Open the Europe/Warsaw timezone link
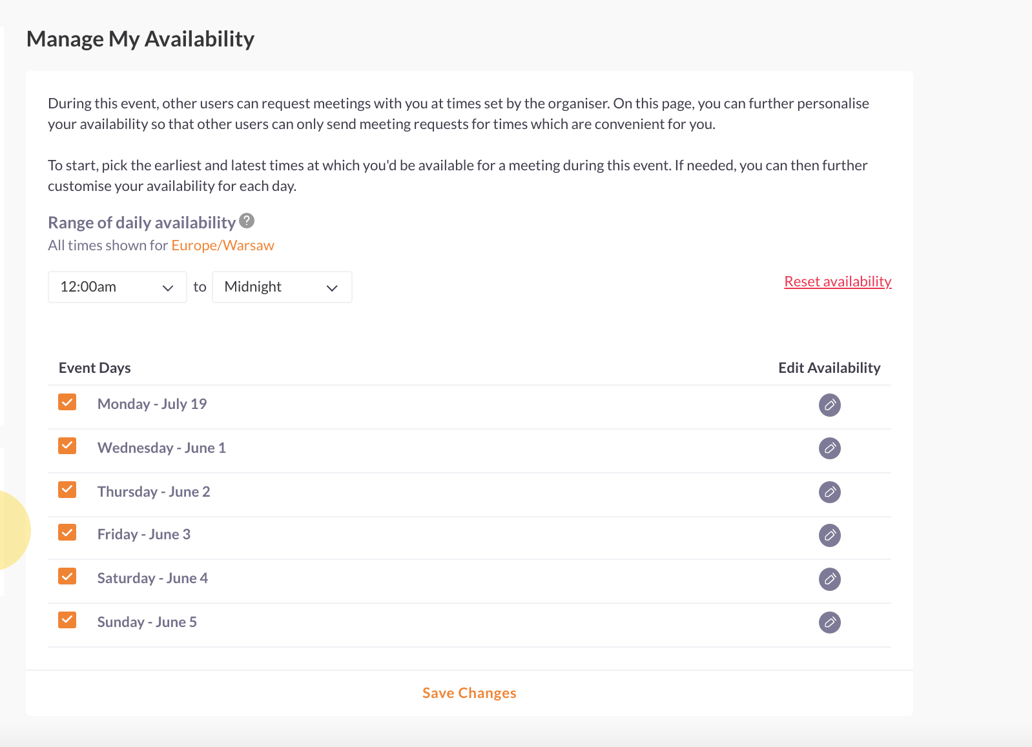This screenshot has height=747, width=1032. click(222, 244)
